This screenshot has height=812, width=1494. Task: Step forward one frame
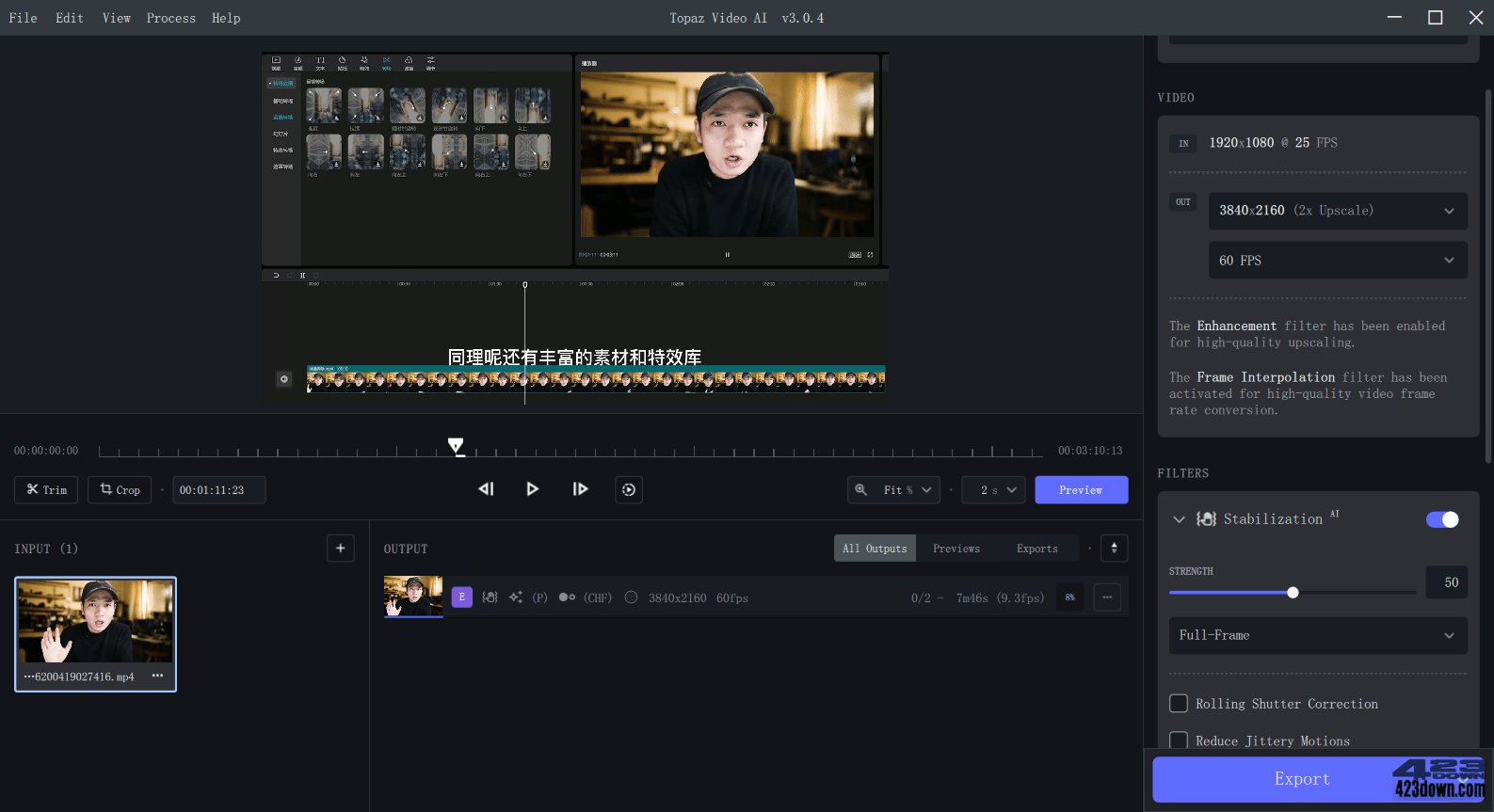tap(580, 489)
